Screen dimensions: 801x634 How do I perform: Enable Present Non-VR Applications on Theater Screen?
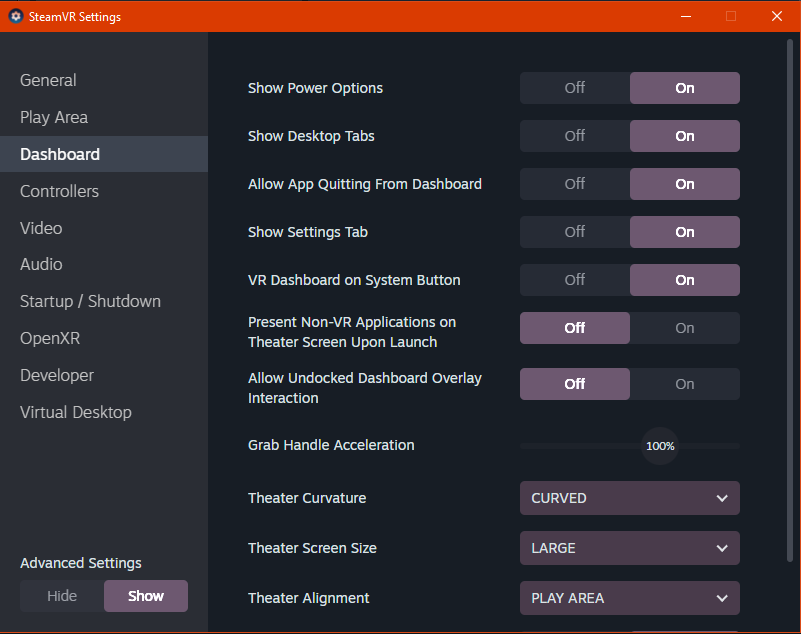[685, 328]
